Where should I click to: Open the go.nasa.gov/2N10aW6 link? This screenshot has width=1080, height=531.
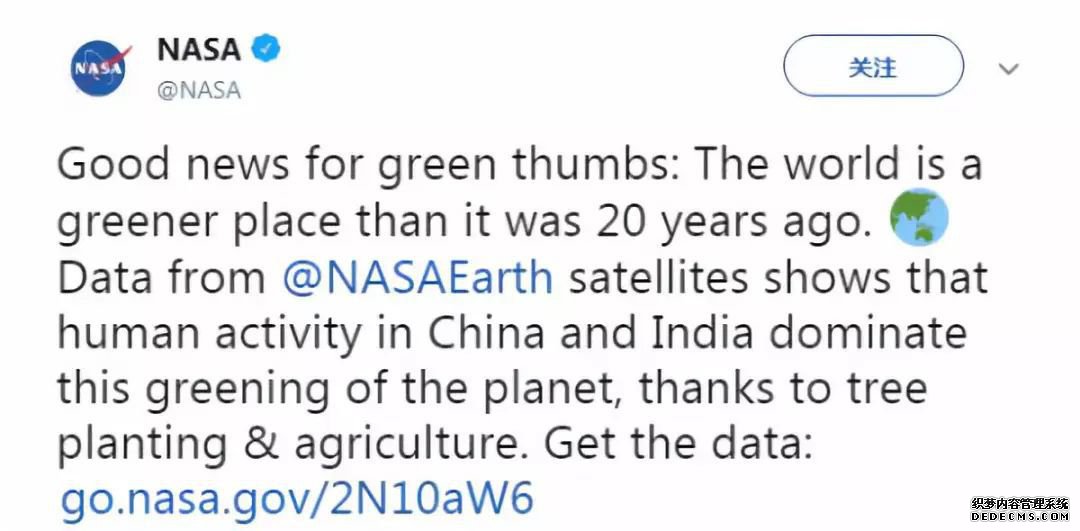coord(298,499)
